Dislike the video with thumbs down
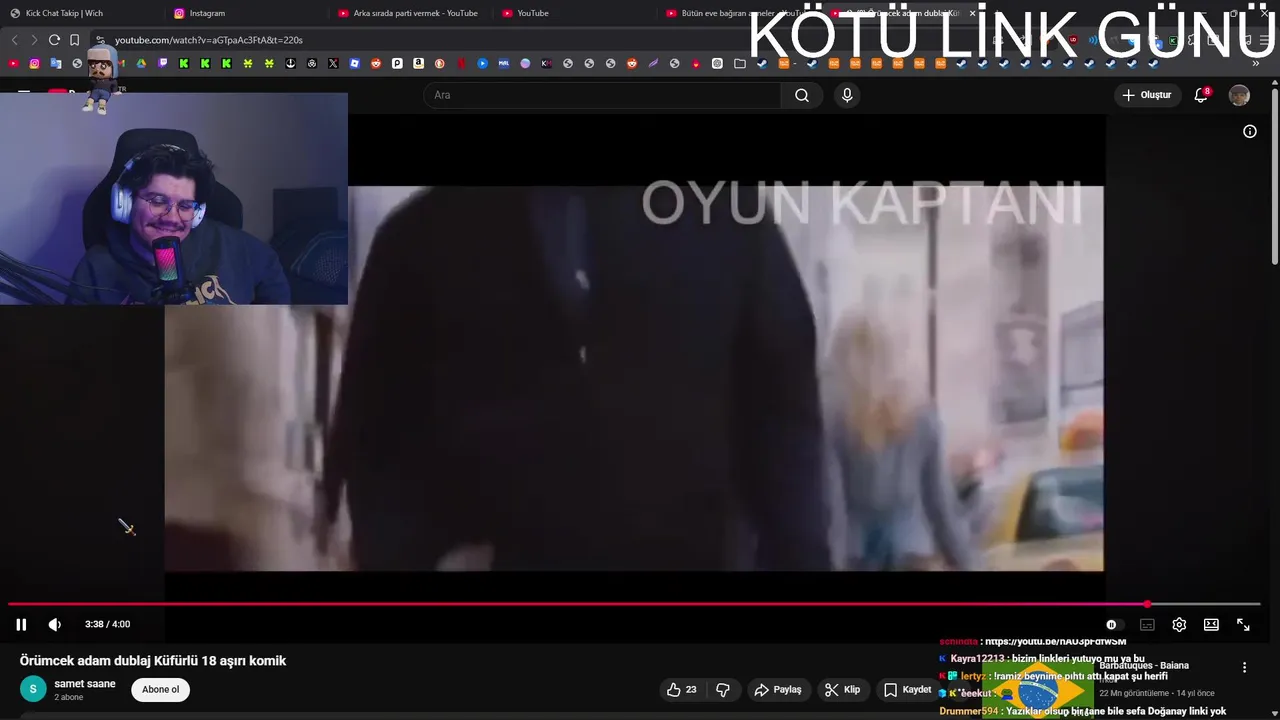Image resolution: width=1280 pixels, height=720 pixels. (723, 689)
